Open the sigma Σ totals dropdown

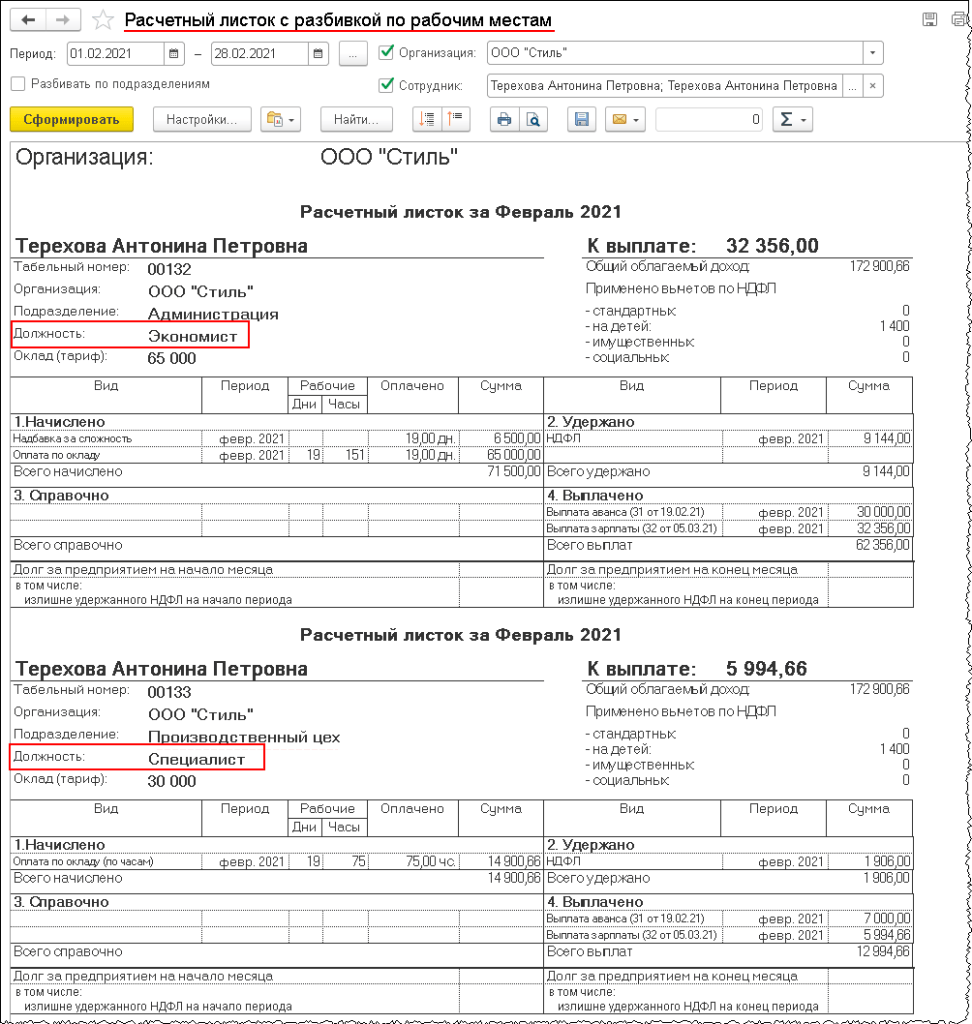coord(792,120)
